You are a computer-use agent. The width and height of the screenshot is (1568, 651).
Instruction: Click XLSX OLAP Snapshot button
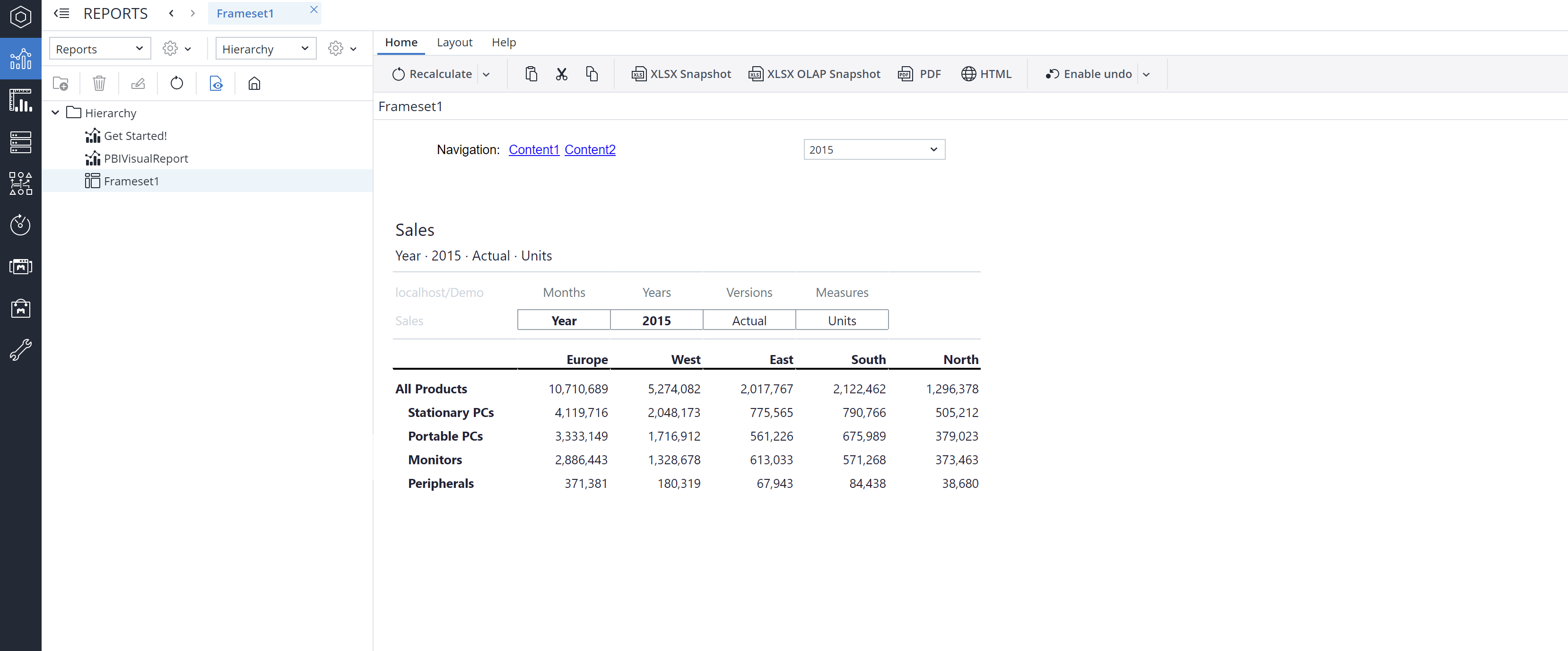[x=814, y=74]
